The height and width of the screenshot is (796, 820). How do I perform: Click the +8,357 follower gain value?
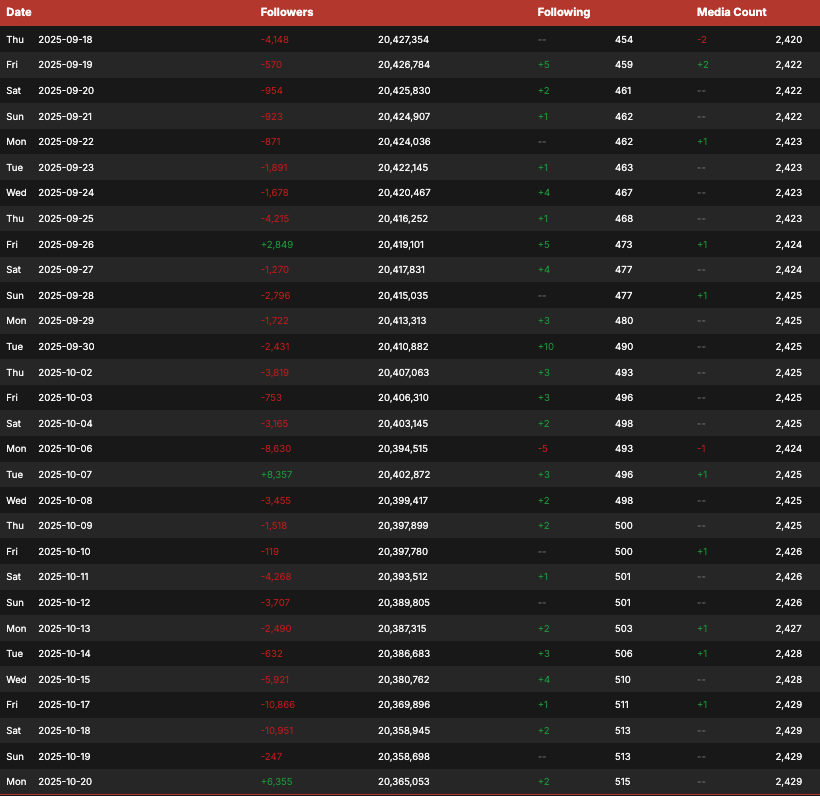point(276,474)
